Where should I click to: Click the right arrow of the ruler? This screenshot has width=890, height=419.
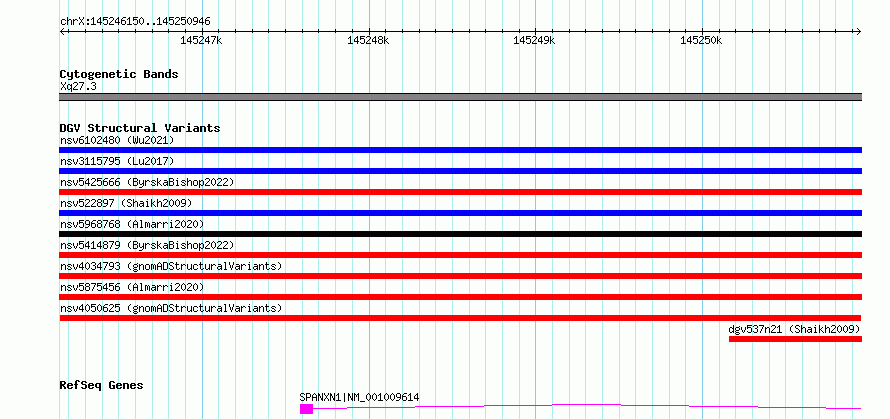coord(859,31)
